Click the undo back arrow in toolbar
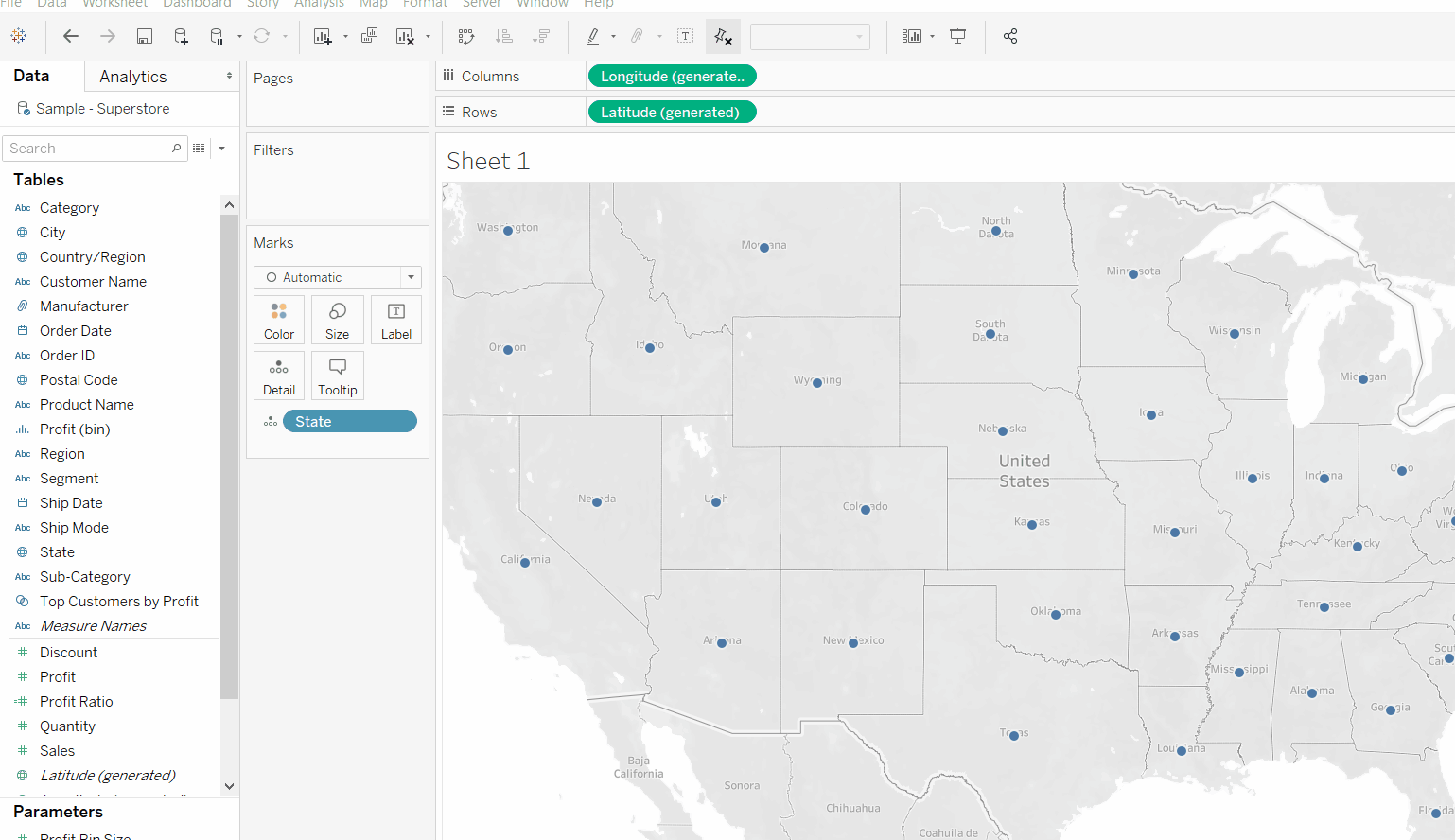This screenshot has width=1455, height=840. (x=71, y=36)
